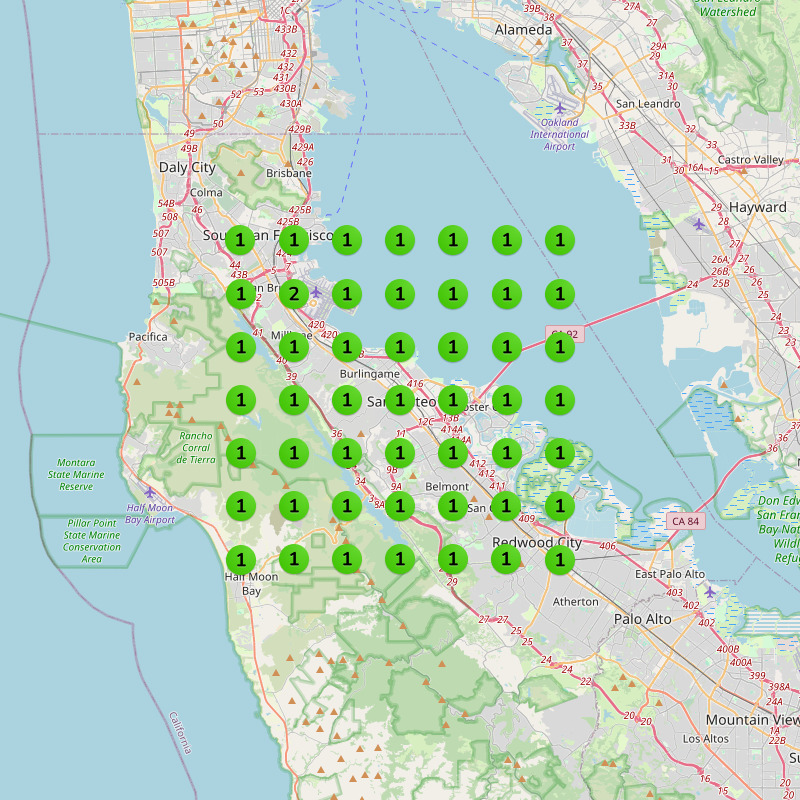The image size is (800, 800).
Task: Select the cluster marker near Burlingame
Action: click(345, 345)
